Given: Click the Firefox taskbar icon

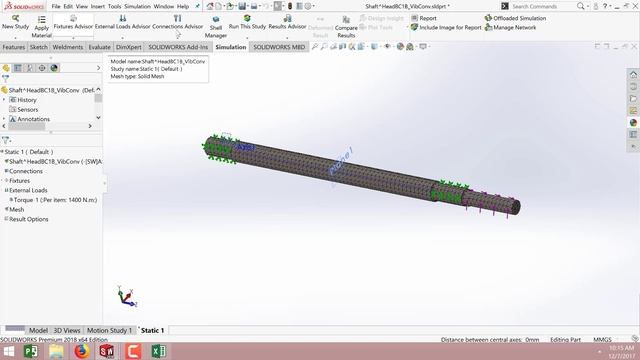Looking at the screenshot, I should pyautogui.click(x=82, y=351).
